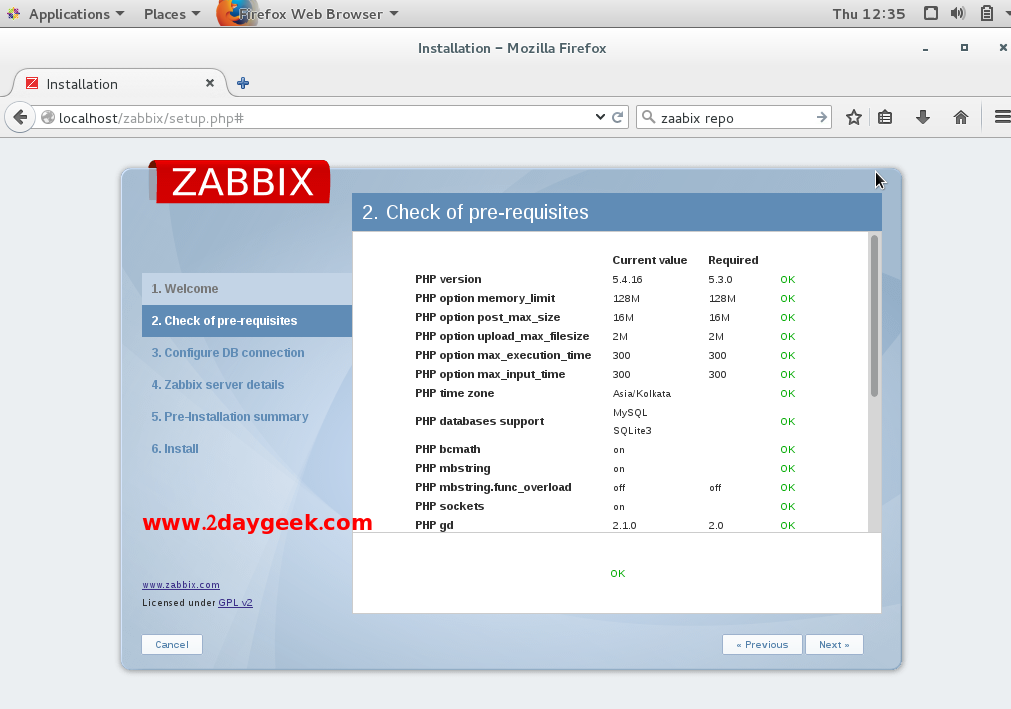This screenshot has height=709, width=1011.
Task: Click PHP option max_execution_time label
Action: tap(503, 355)
